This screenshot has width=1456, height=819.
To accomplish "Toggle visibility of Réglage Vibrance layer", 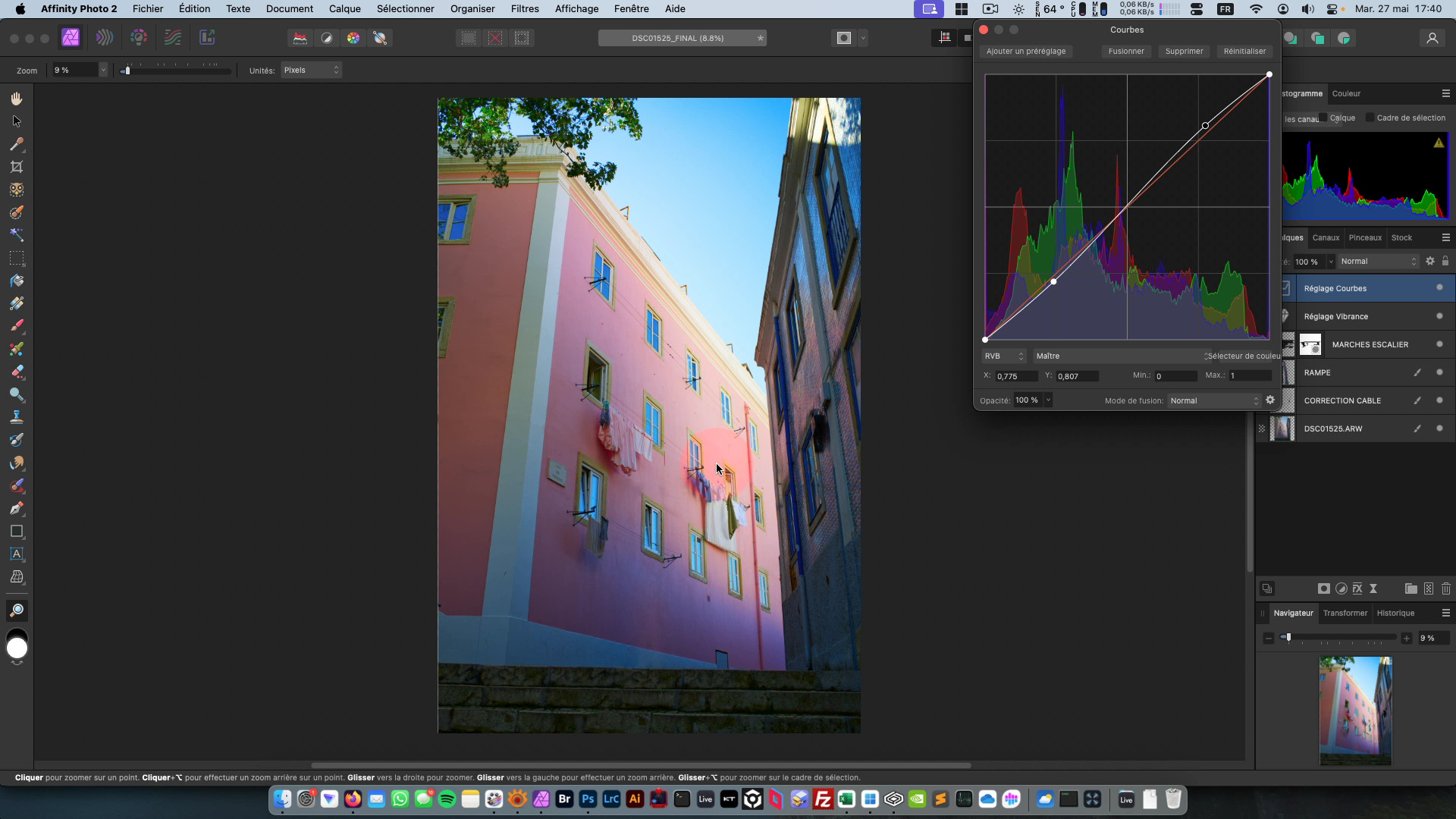I will (x=1439, y=316).
